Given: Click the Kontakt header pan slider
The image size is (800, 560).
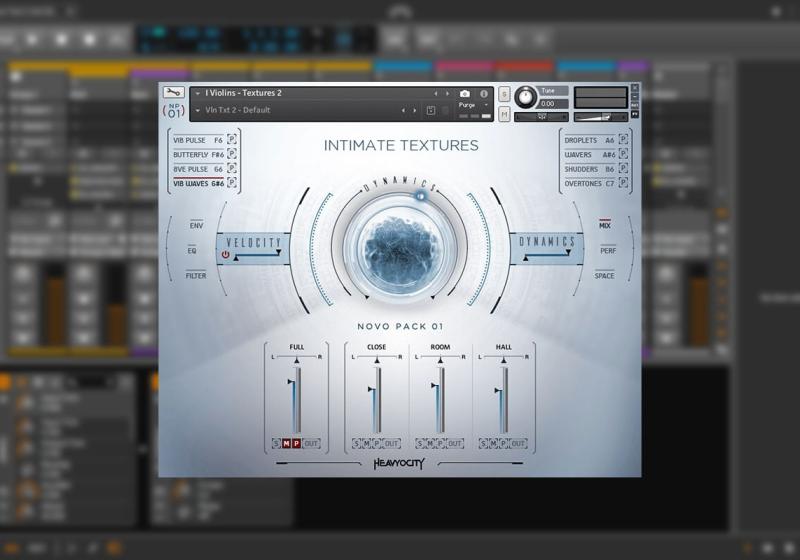Looking at the screenshot, I should point(542,117).
